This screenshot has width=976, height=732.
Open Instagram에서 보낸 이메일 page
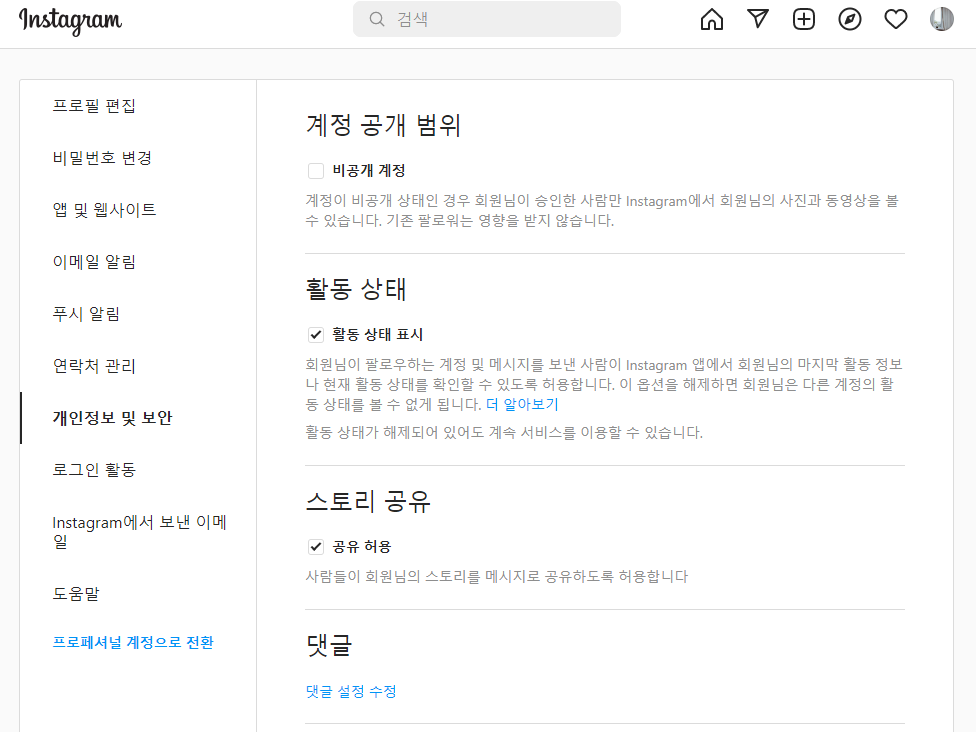pos(139,532)
